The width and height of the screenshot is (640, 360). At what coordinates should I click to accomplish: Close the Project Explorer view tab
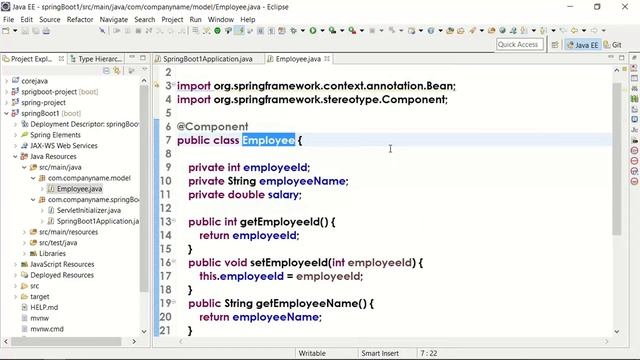[x=61, y=59]
